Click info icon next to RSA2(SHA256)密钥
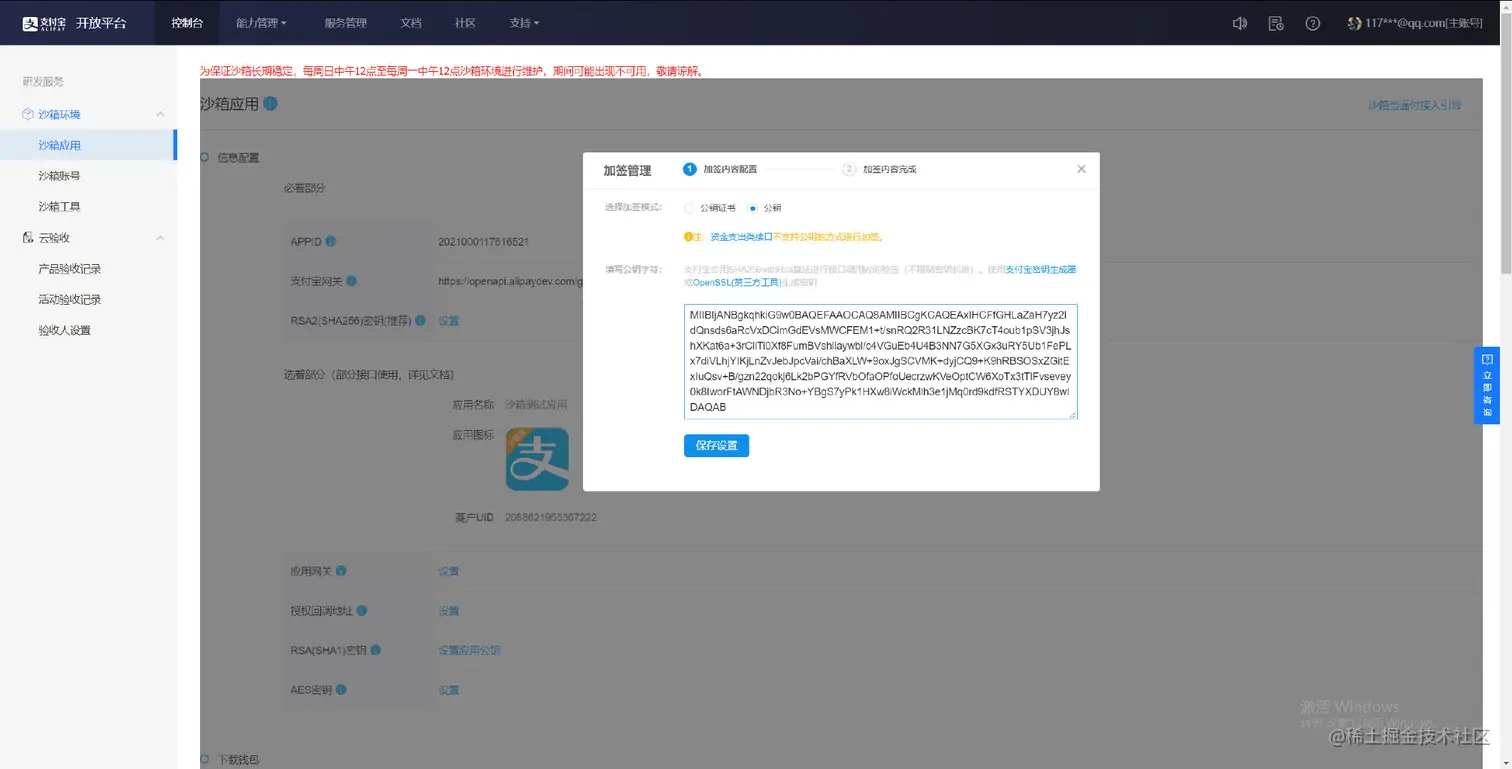Viewport: 1512px width, 769px height. (x=421, y=321)
